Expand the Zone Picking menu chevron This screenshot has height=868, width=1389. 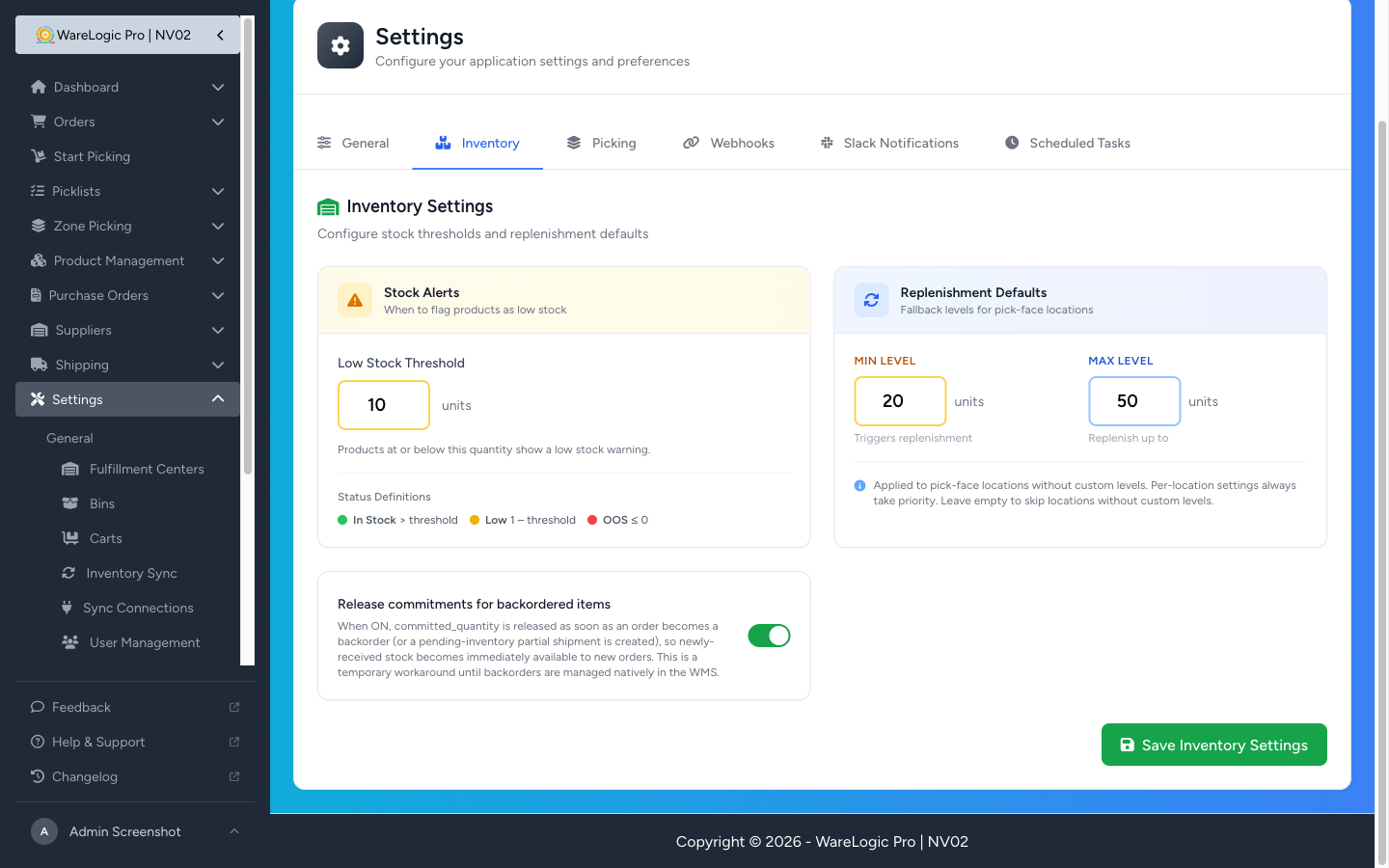click(218, 226)
